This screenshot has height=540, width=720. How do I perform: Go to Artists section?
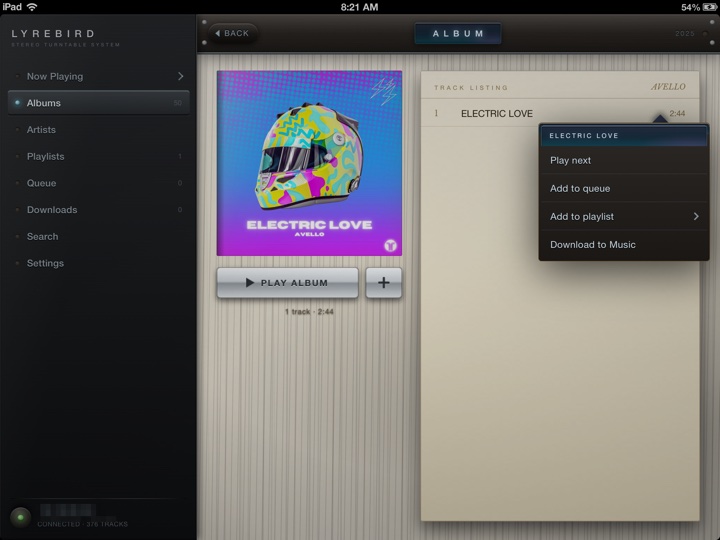tap(98, 129)
